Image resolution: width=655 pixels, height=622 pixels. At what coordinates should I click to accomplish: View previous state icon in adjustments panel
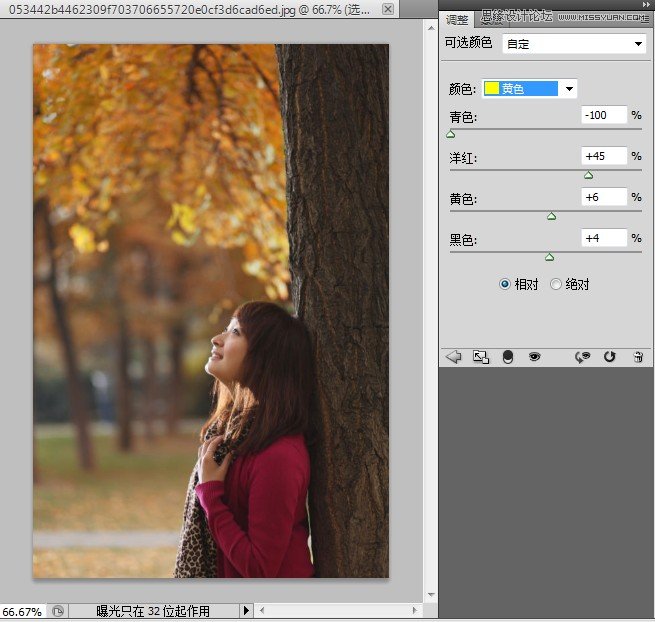pos(582,357)
